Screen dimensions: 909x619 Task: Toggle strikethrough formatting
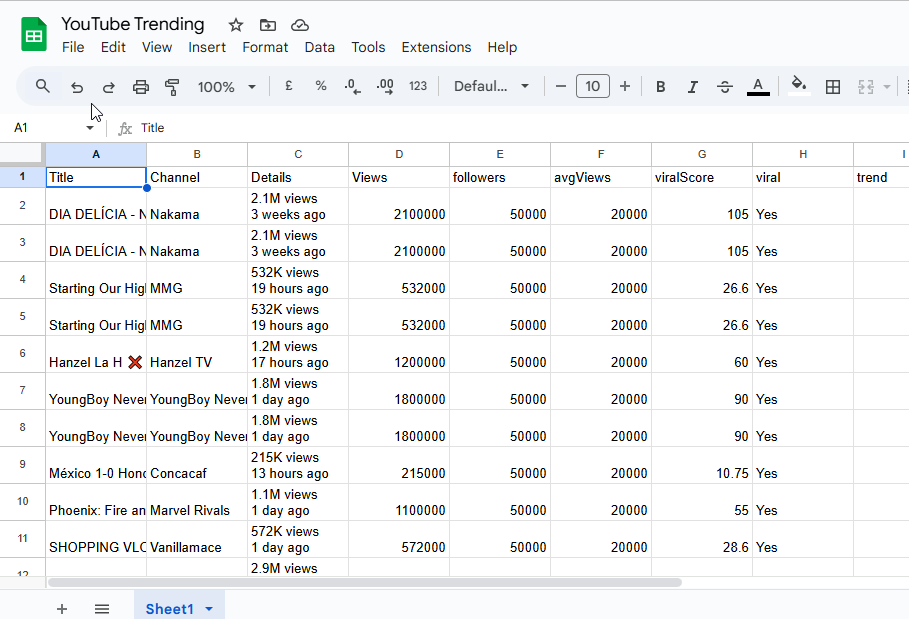(725, 86)
